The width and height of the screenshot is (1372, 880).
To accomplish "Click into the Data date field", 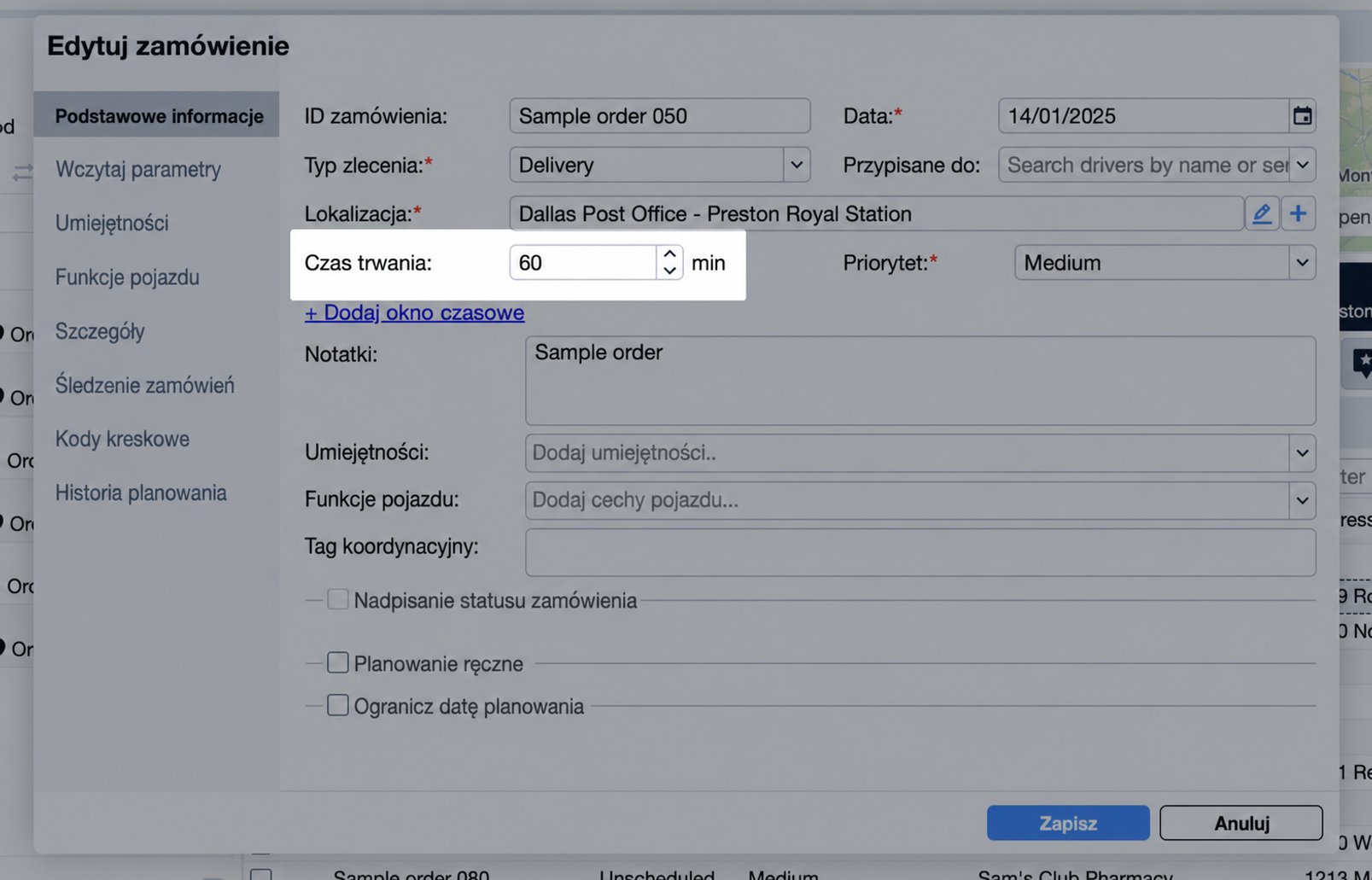I will 1144,116.
